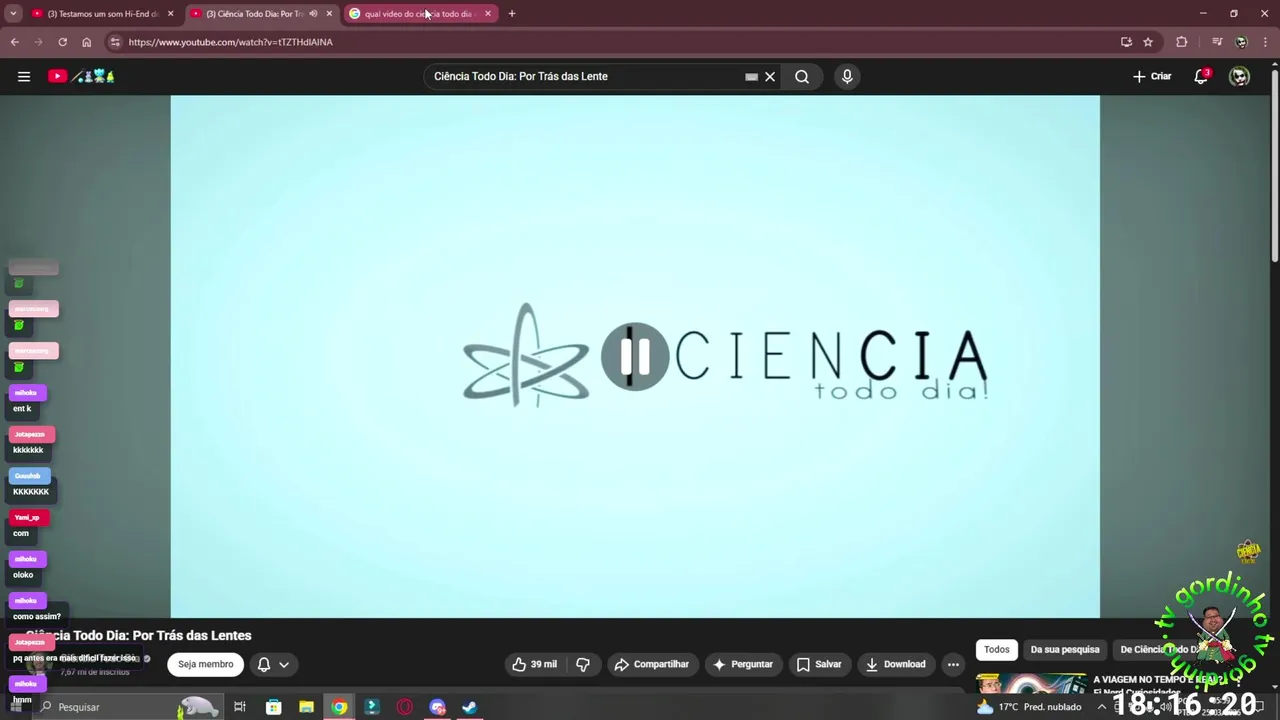Image resolution: width=1280 pixels, height=720 pixels.
Task: Open Microsoft Store from taskbar
Action: coord(273,707)
